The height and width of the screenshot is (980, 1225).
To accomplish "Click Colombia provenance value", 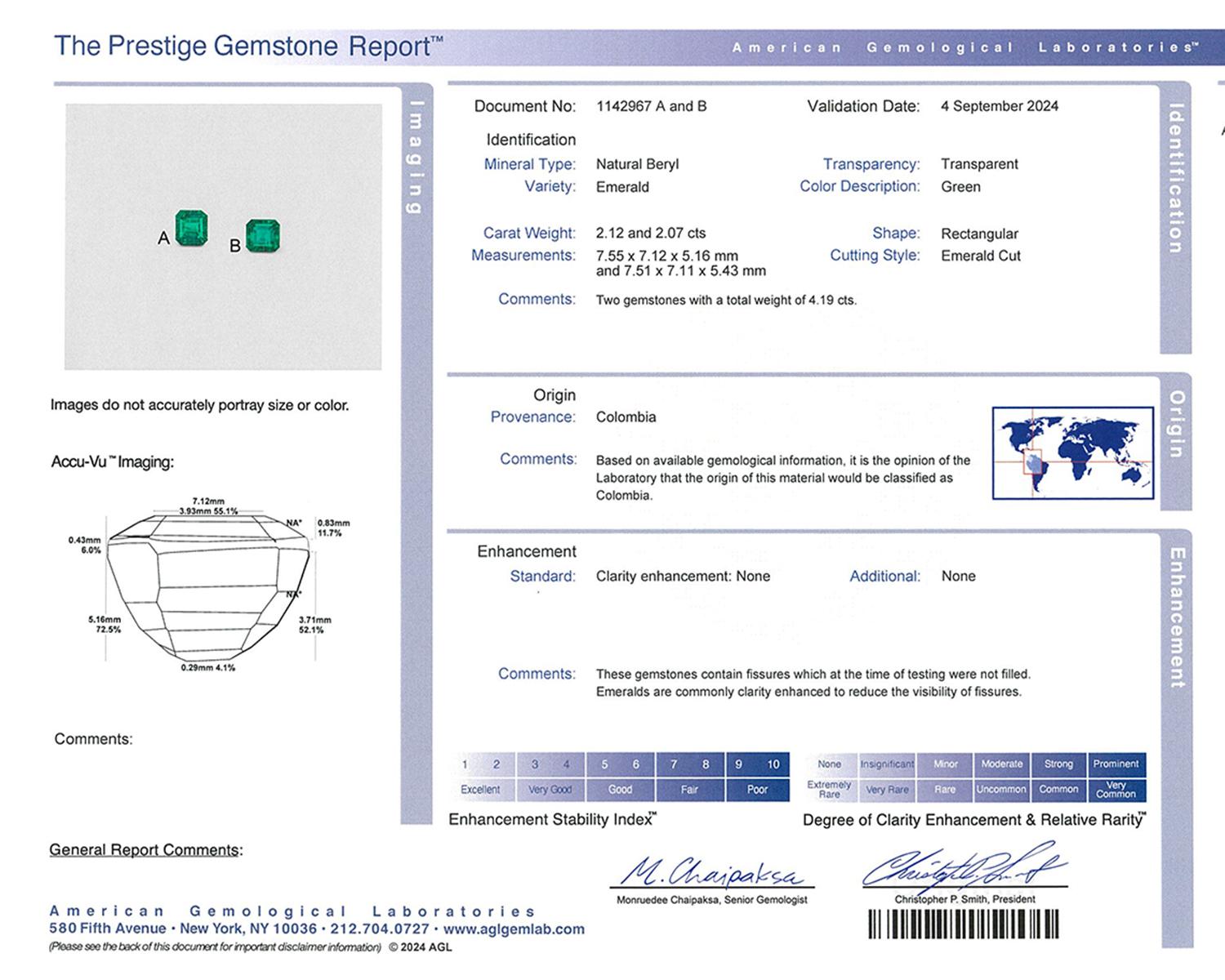I will point(626,417).
